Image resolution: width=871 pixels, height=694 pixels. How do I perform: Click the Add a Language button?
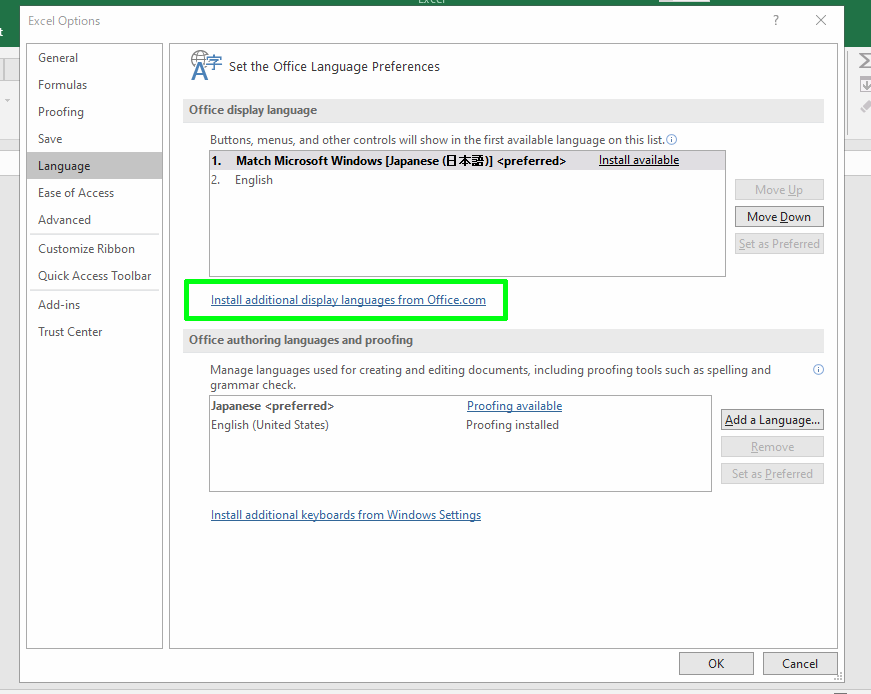point(772,420)
